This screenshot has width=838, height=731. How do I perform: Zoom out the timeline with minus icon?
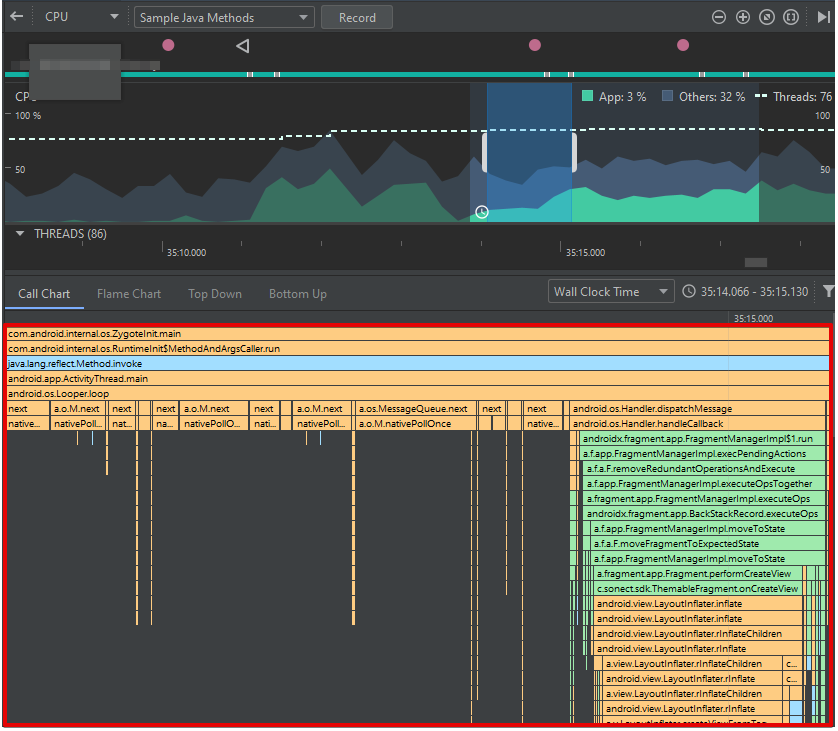719,17
